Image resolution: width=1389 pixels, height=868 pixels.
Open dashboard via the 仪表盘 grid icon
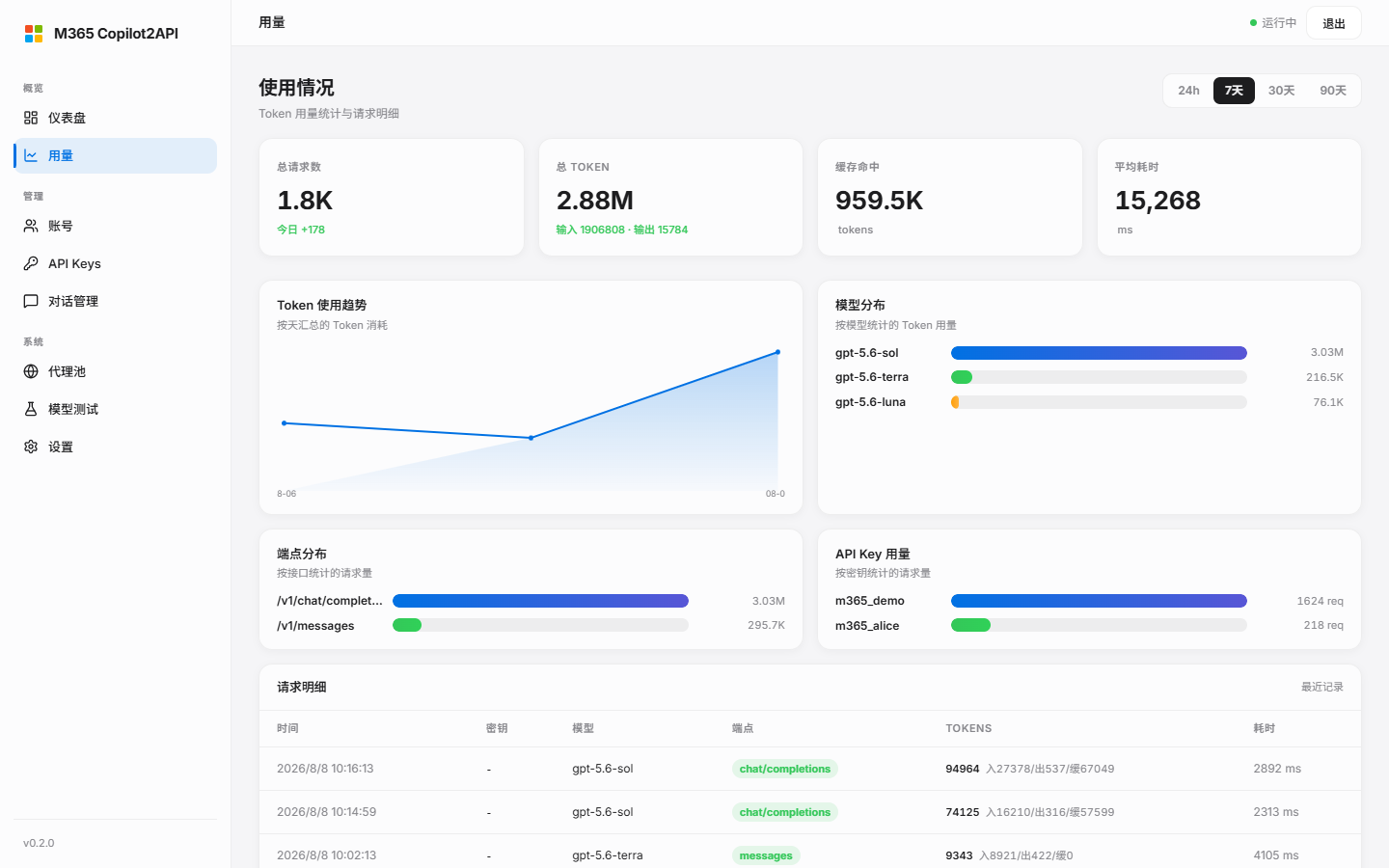coord(31,118)
